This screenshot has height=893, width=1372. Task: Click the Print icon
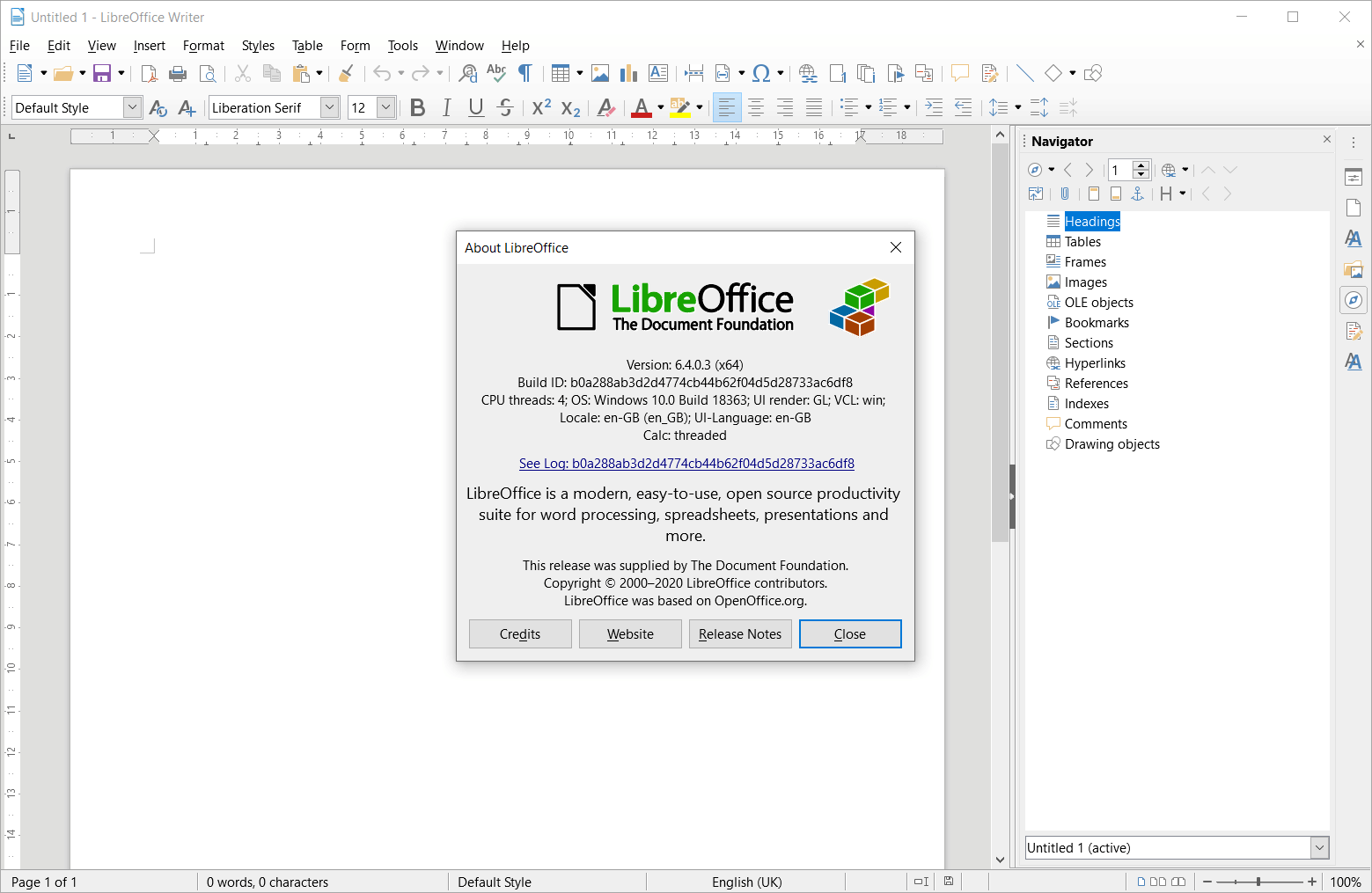click(x=178, y=73)
